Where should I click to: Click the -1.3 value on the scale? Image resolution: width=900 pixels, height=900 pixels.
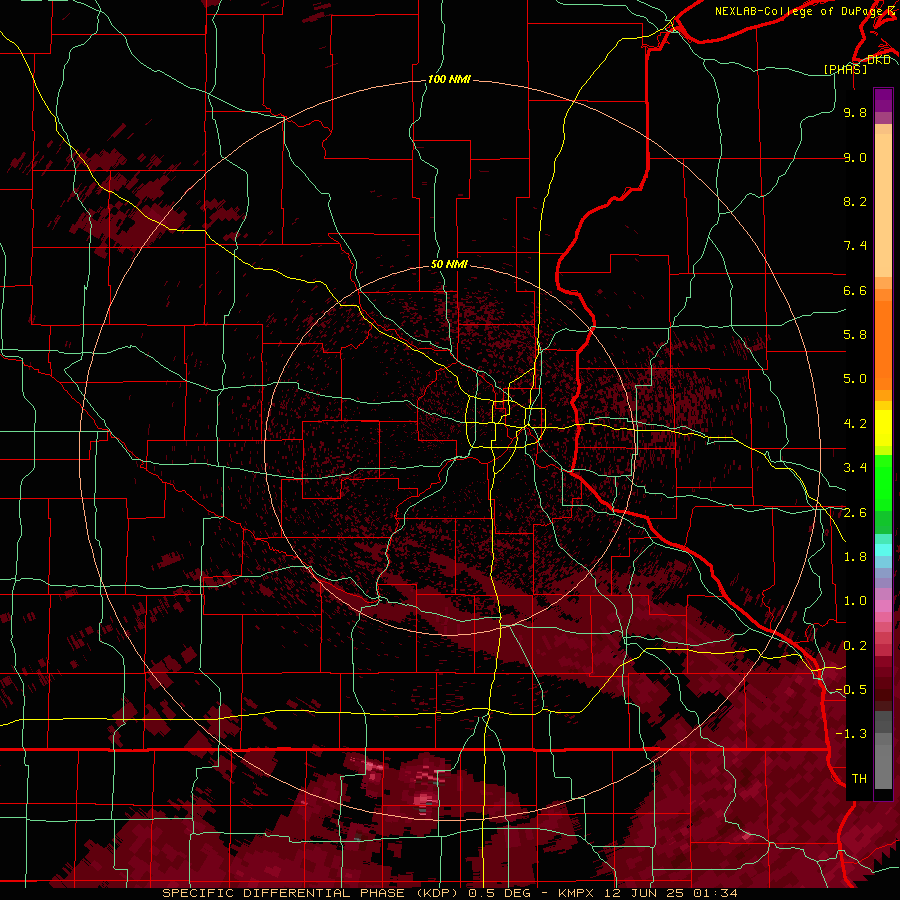tap(851, 734)
